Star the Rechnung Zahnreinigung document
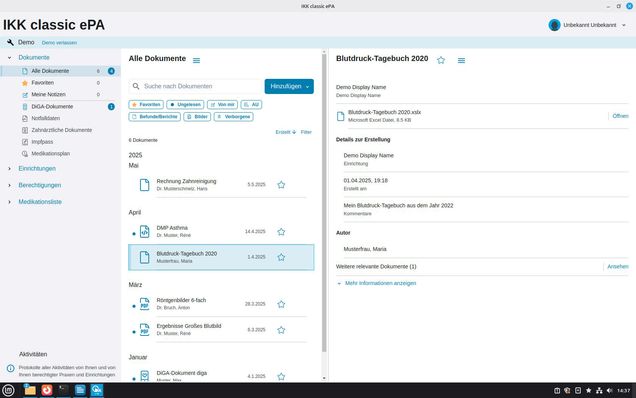 tap(281, 185)
